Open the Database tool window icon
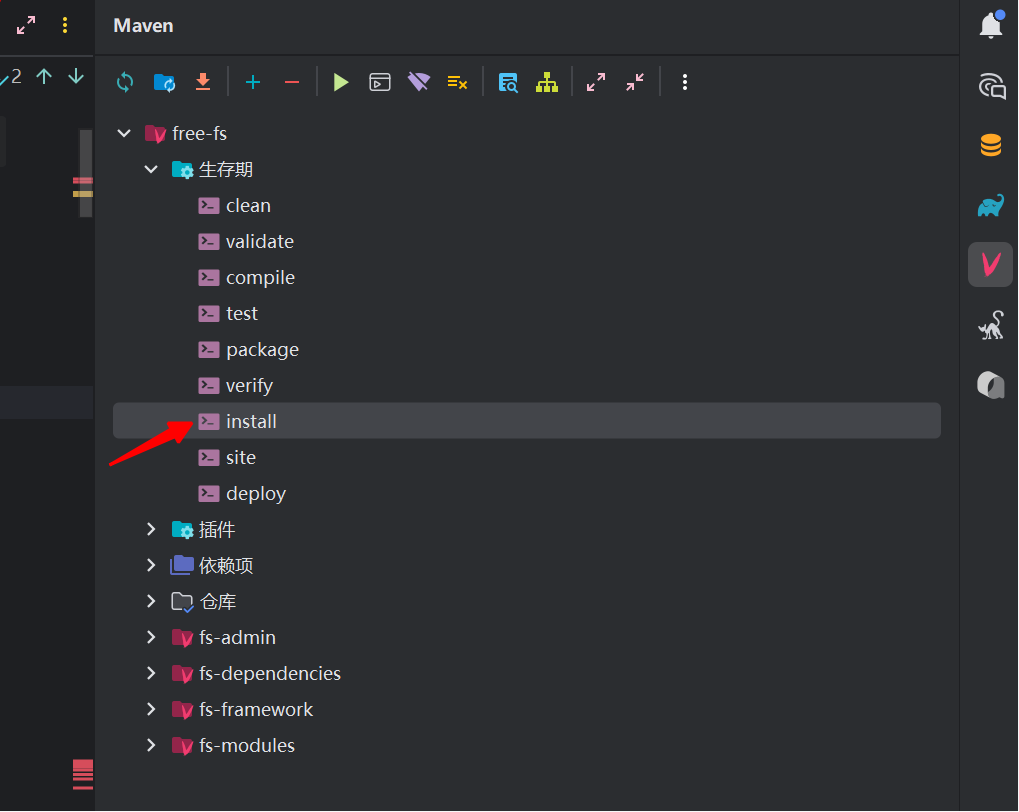1019x812 pixels. (990, 146)
